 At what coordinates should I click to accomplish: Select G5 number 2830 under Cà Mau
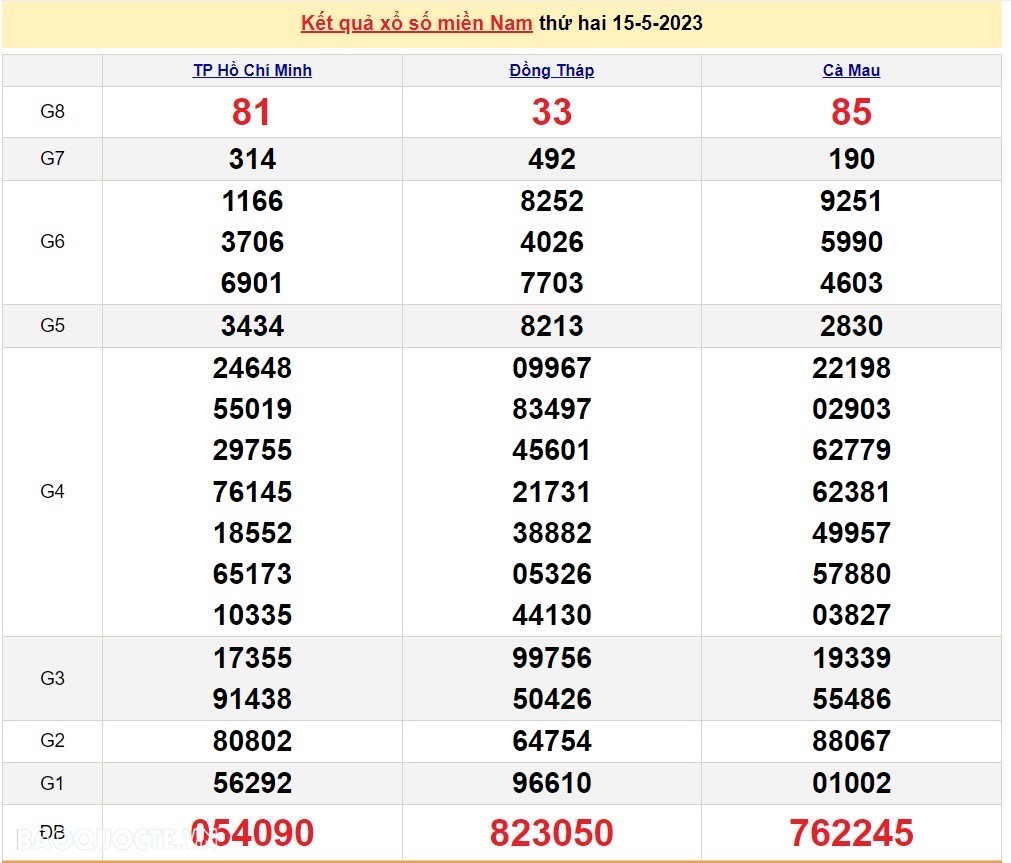[x=851, y=326]
